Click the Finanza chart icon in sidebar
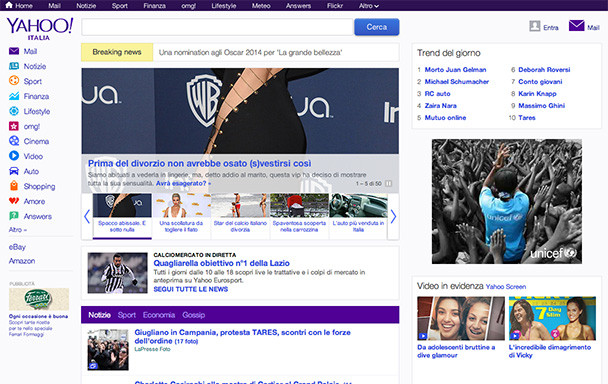The height and width of the screenshot is (384, 608). click(14, 96)
